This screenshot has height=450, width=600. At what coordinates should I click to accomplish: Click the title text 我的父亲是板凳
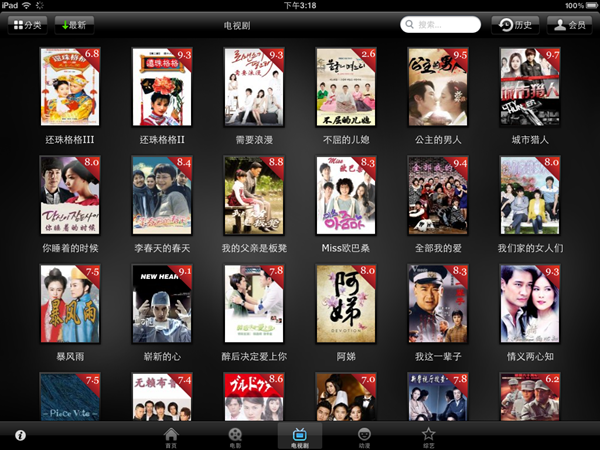[x=254, y=248]
